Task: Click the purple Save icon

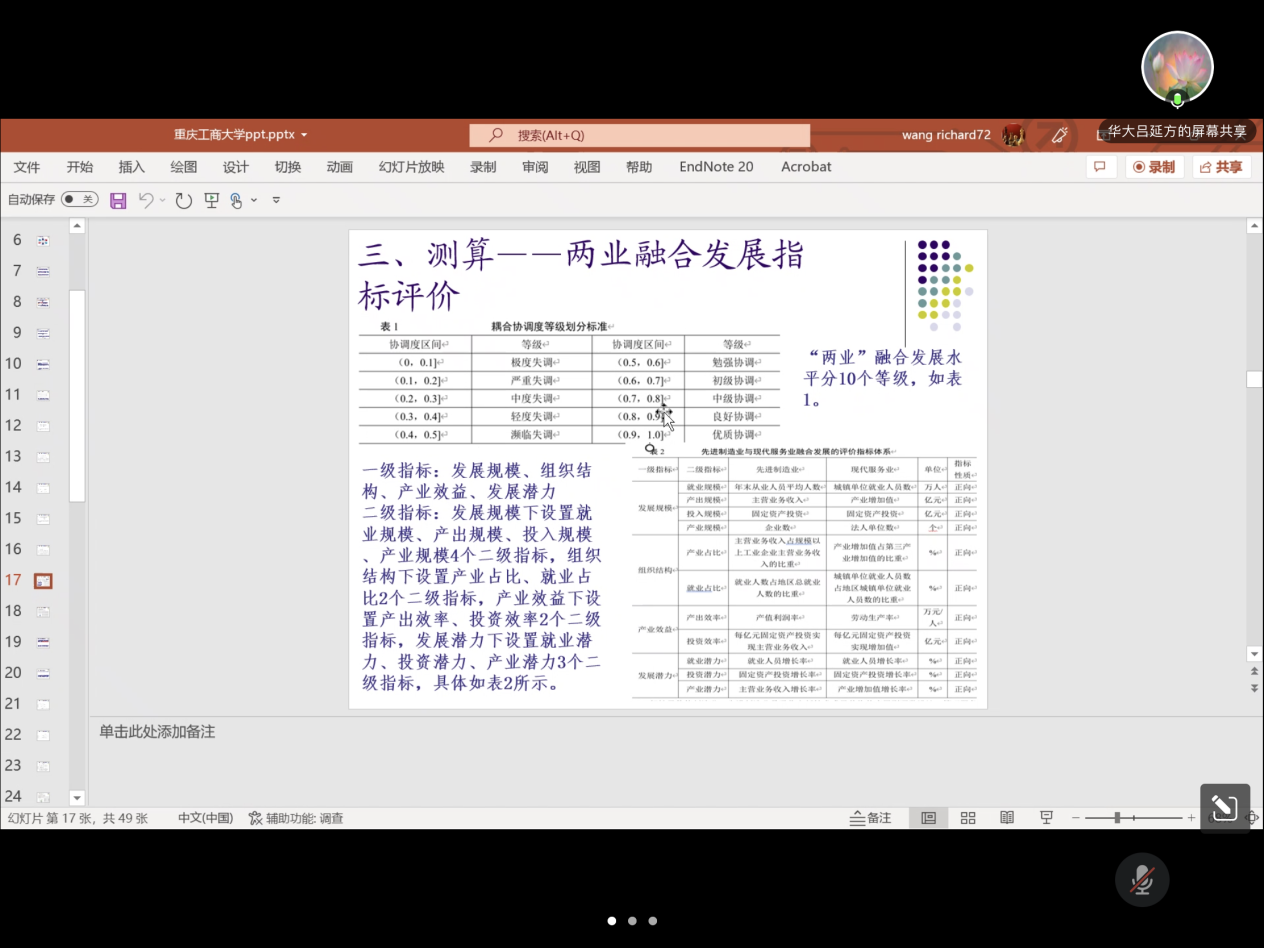Action: coord(118,200)
